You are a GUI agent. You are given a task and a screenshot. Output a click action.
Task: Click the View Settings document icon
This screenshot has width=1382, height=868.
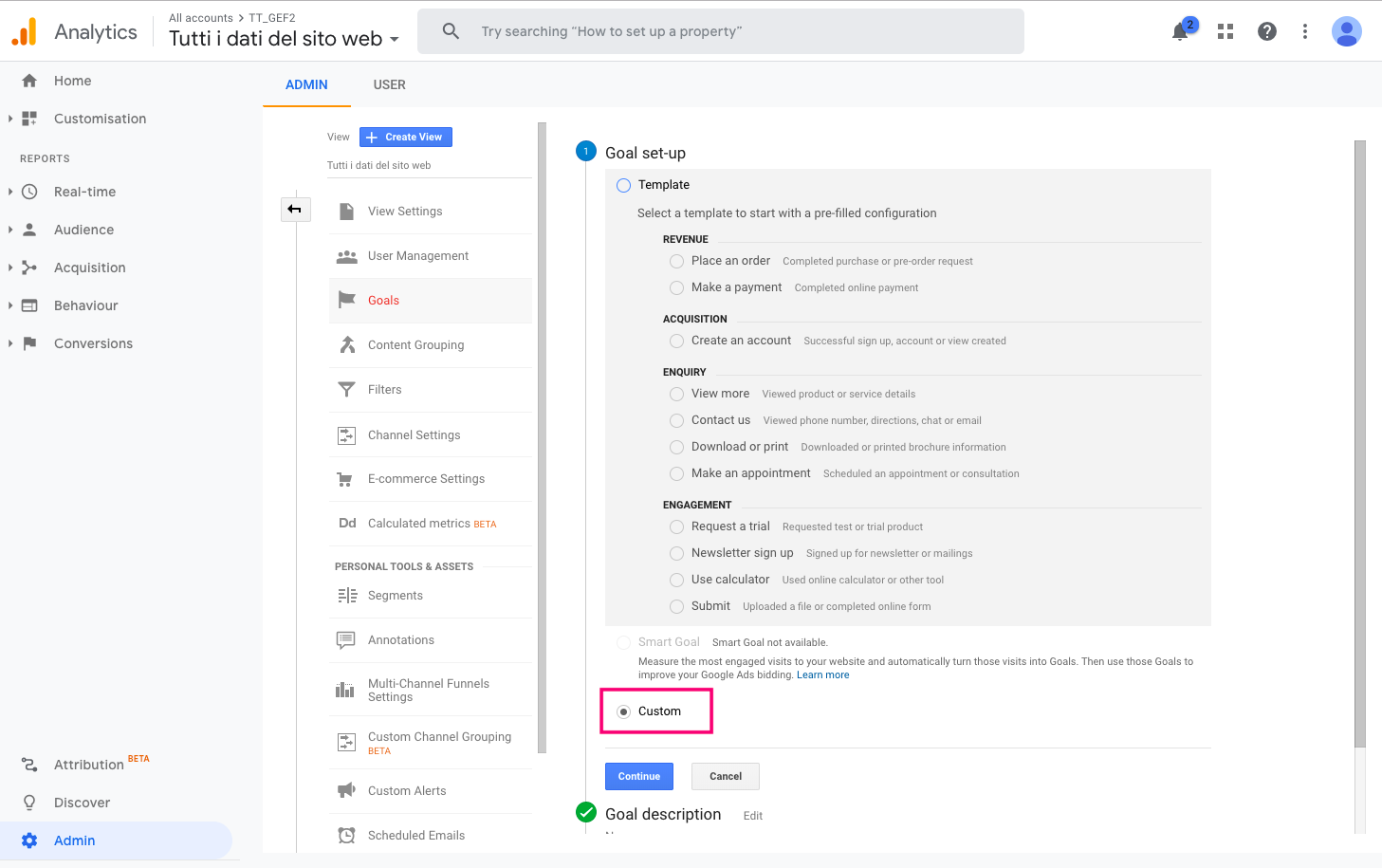click(347, 212)
